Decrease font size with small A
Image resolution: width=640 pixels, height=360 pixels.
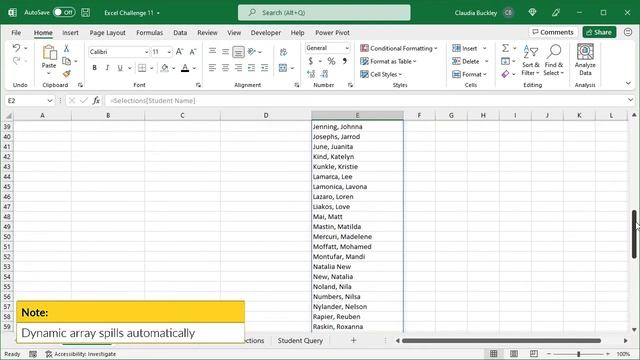193,51
